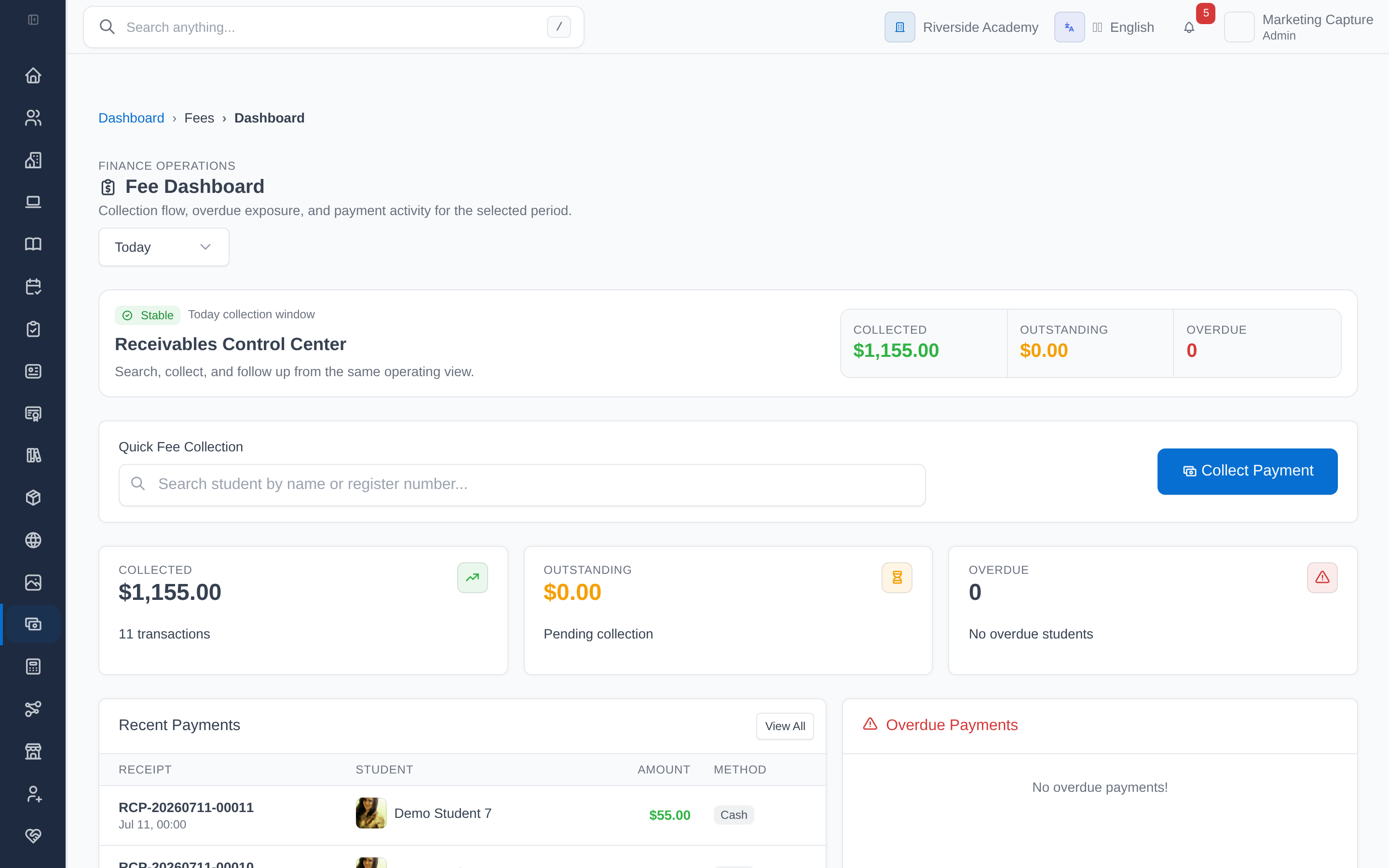Open the open-book icon in sidebar

coord(33,244)
